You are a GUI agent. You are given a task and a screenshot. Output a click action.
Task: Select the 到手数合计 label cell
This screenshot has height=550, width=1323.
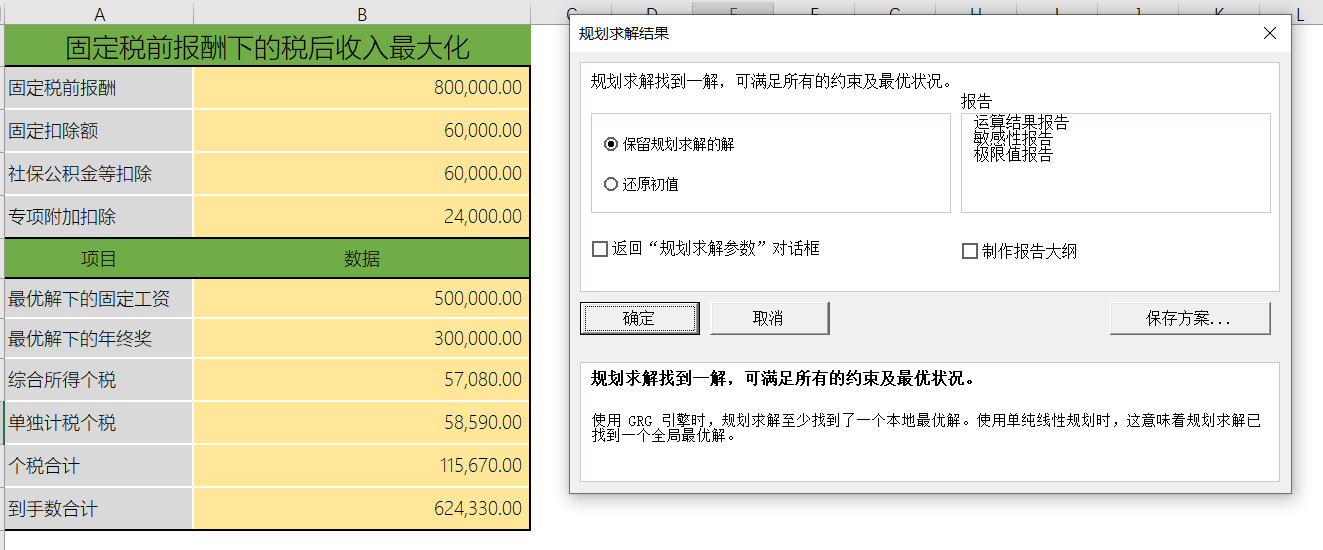pos(99,509)
